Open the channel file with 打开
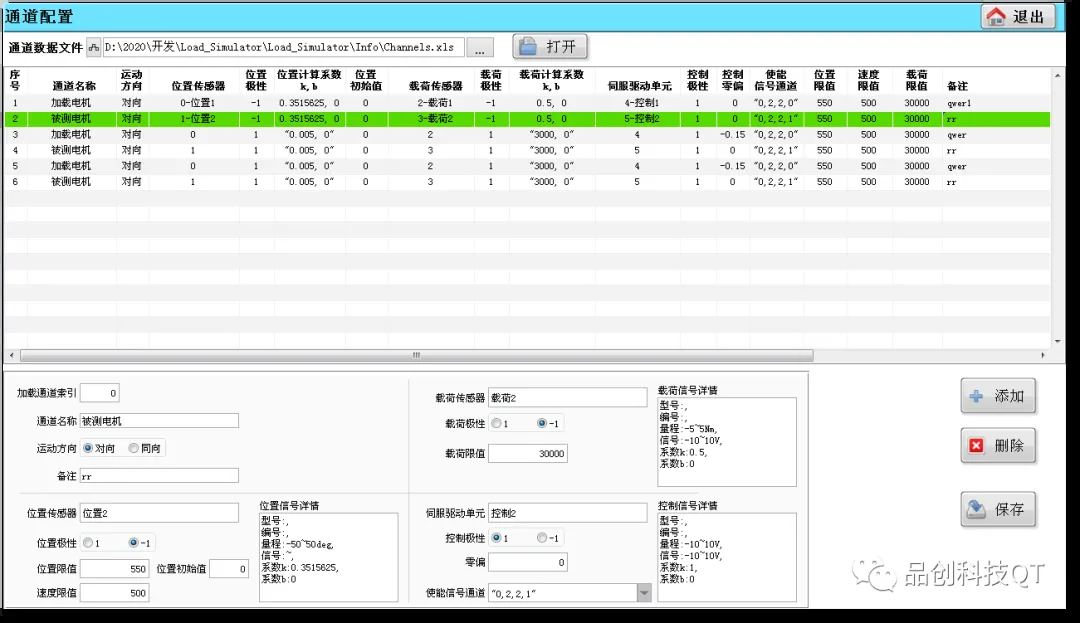This screenshot has height=623, width=1080. (x=550, y=47)
